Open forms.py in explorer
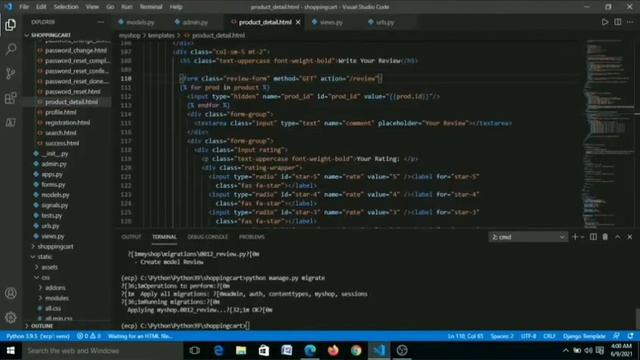The height and width of the screenshot is (360, 640). 53,184
